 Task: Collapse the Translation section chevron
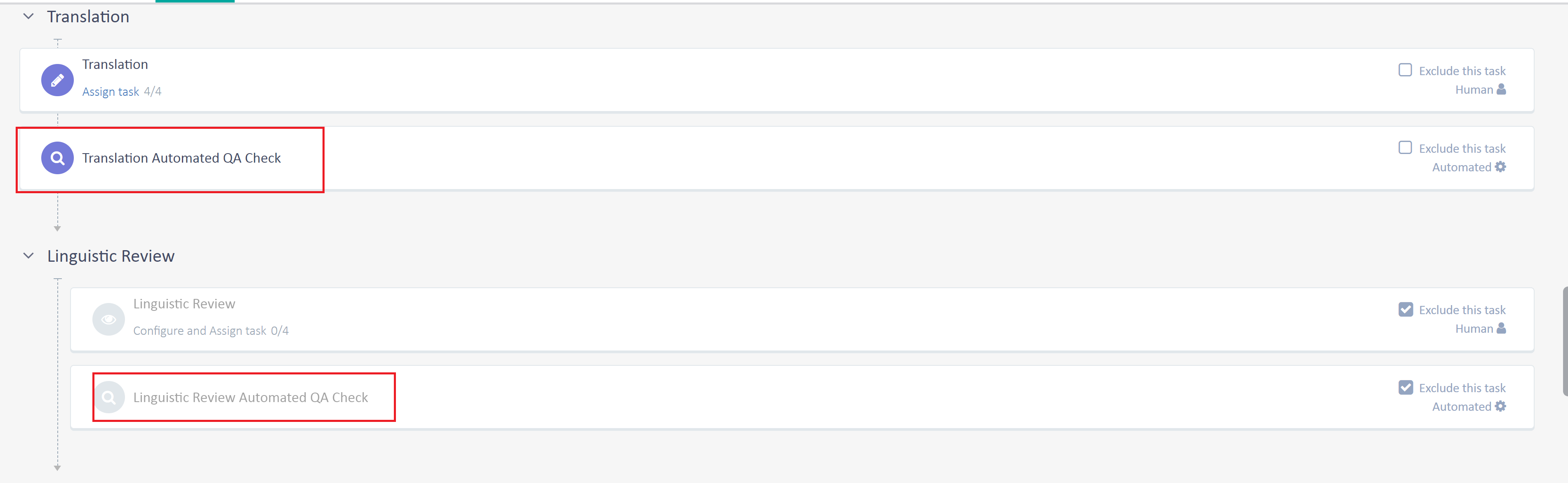28,17
